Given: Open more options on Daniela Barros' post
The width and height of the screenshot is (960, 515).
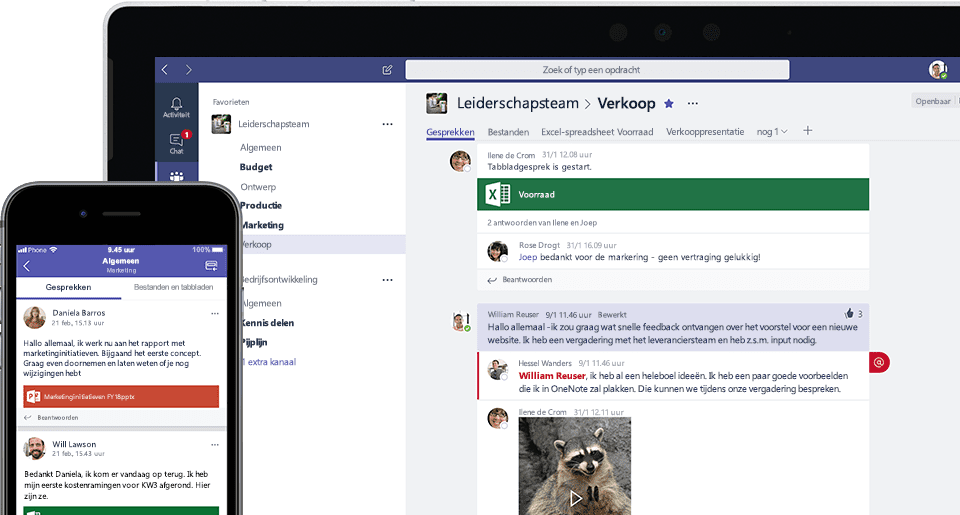Looking at the screenshot, I should (215, 313).
